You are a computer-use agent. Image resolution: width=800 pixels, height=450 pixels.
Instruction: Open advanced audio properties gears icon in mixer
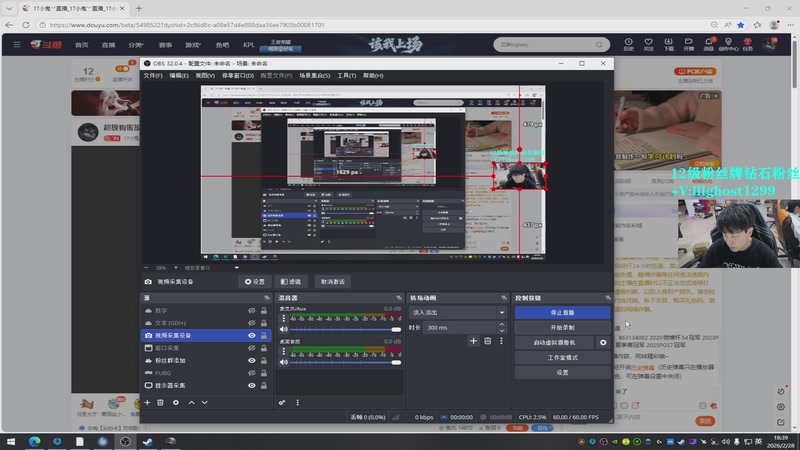282,403
